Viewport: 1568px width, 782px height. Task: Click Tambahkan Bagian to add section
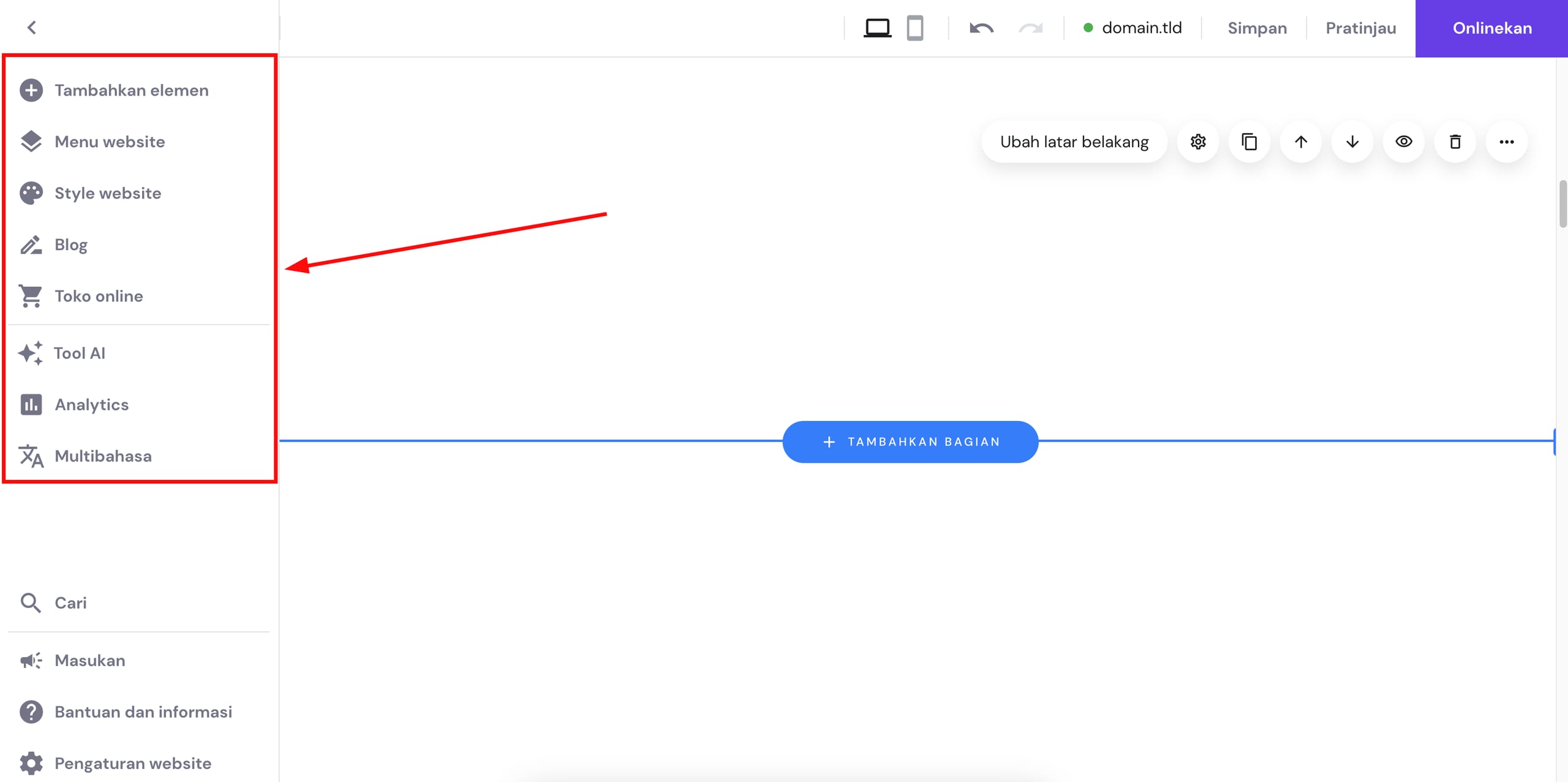[910, 441]
